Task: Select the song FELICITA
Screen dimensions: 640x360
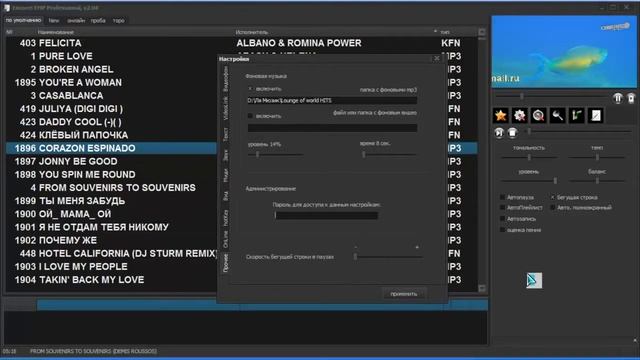Action: tap(60, 43)
